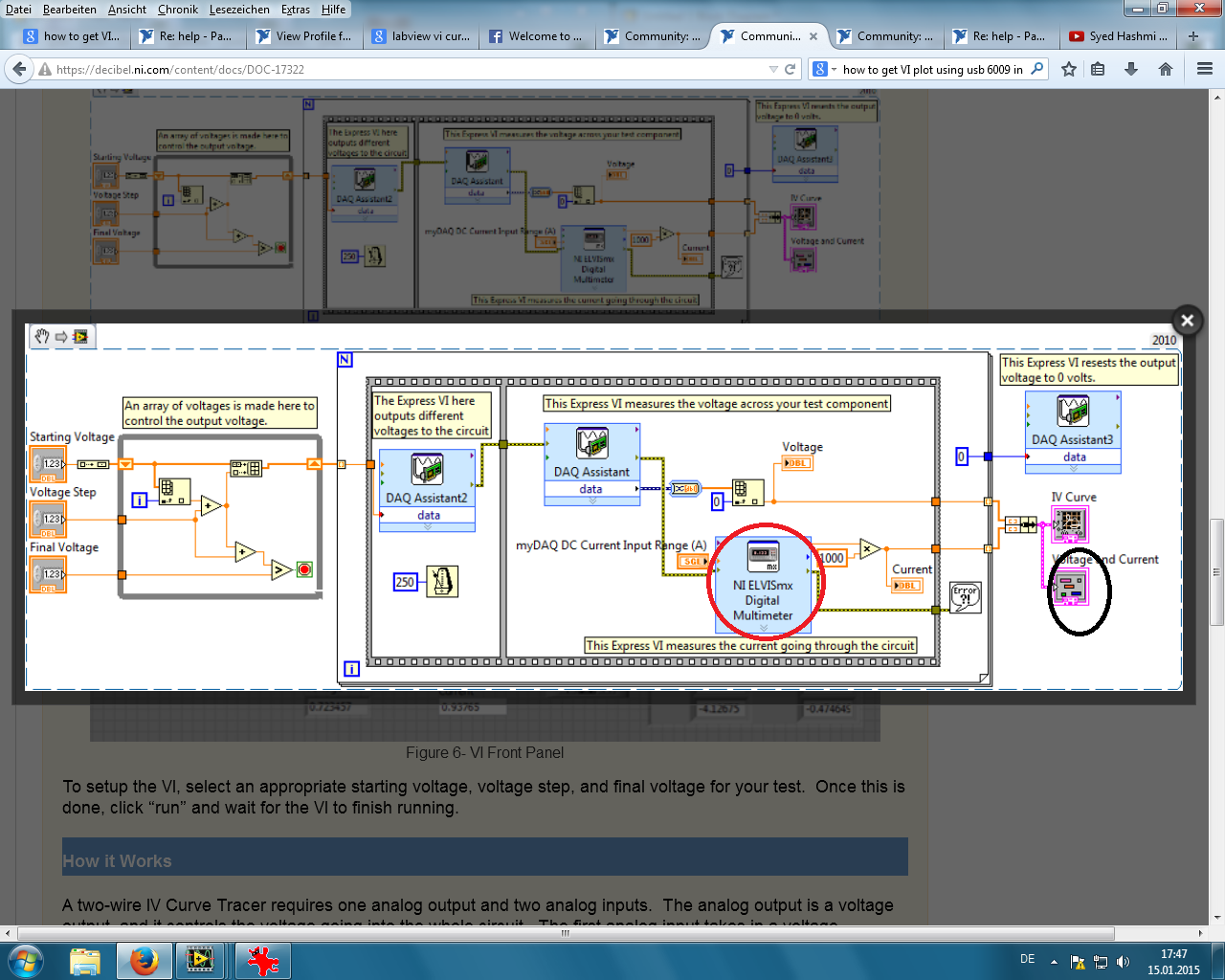Click the horizontal page scrollbar

point(565,933)
